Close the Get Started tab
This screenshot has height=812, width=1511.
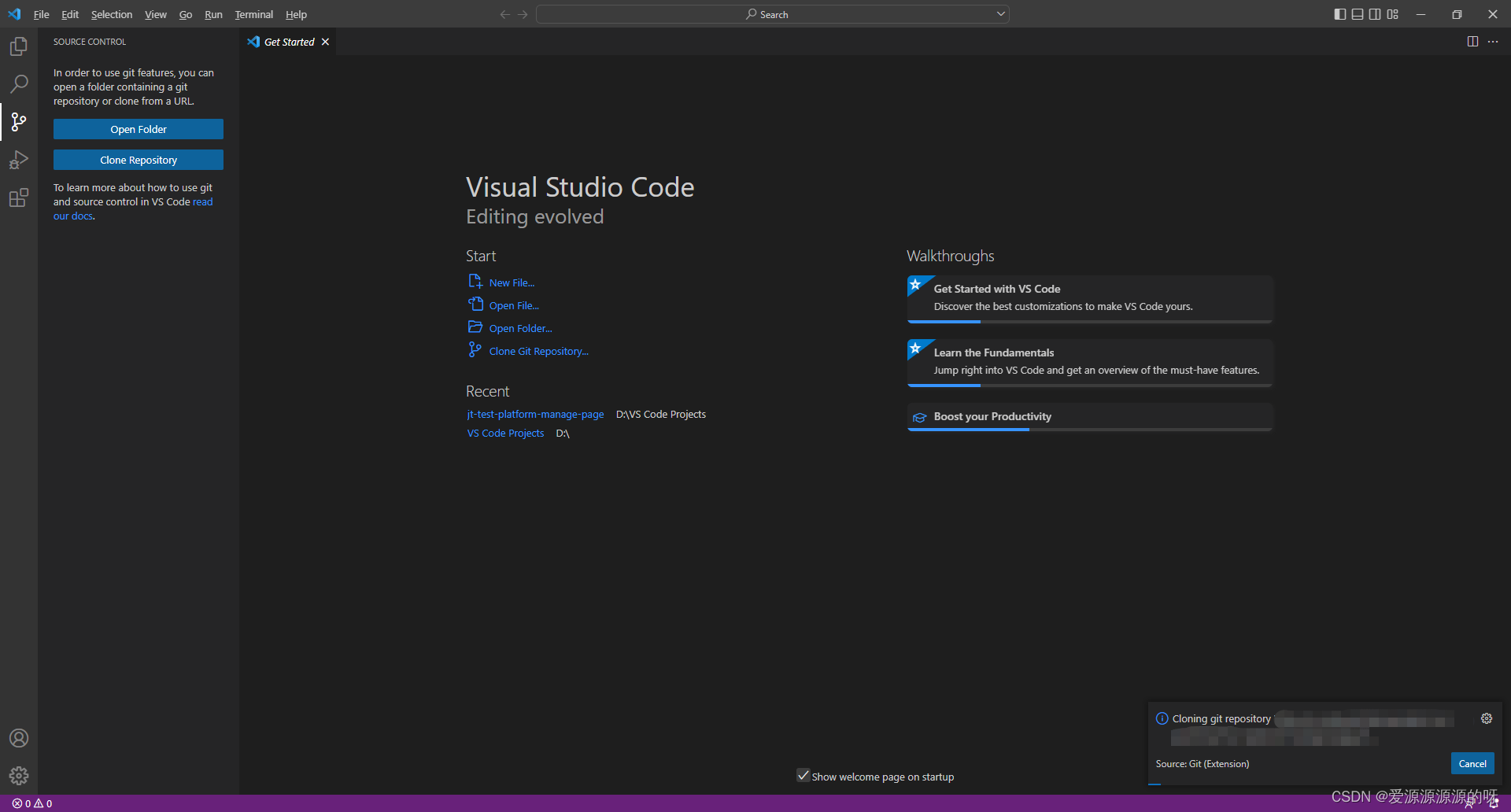(325, 42)
